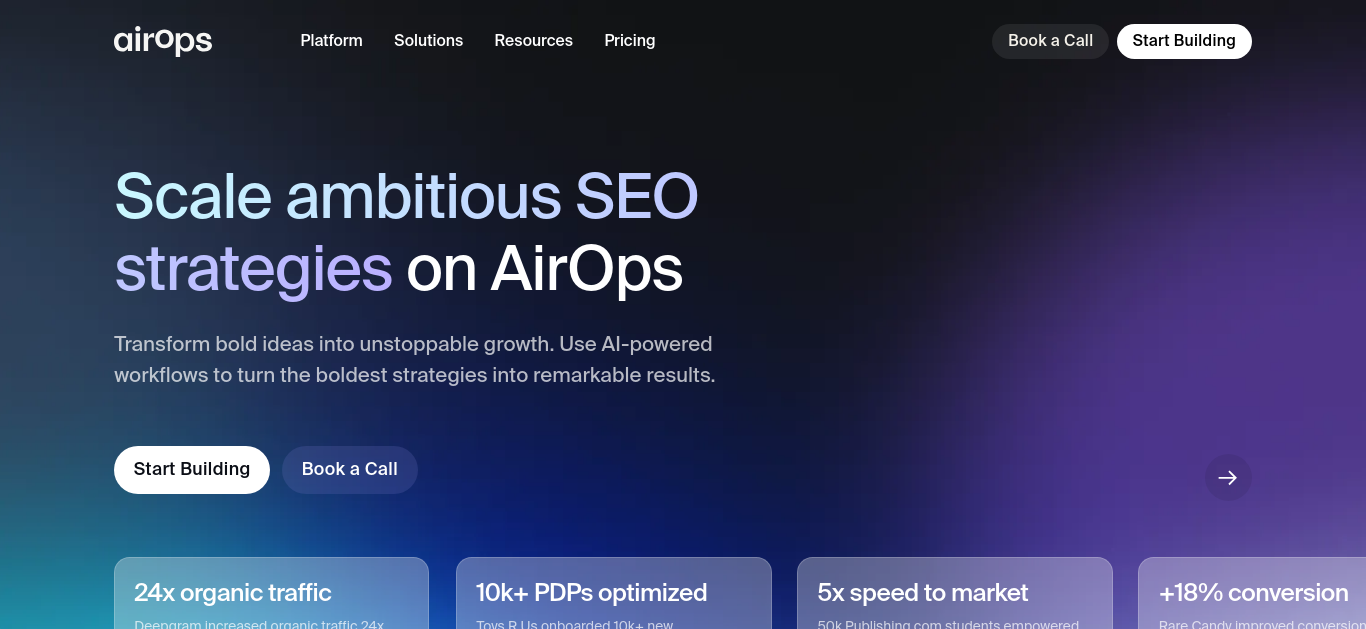1366x629 pixels.
Task: Advance the carousel with the right arrow
Action: [x=1228, y=478]
